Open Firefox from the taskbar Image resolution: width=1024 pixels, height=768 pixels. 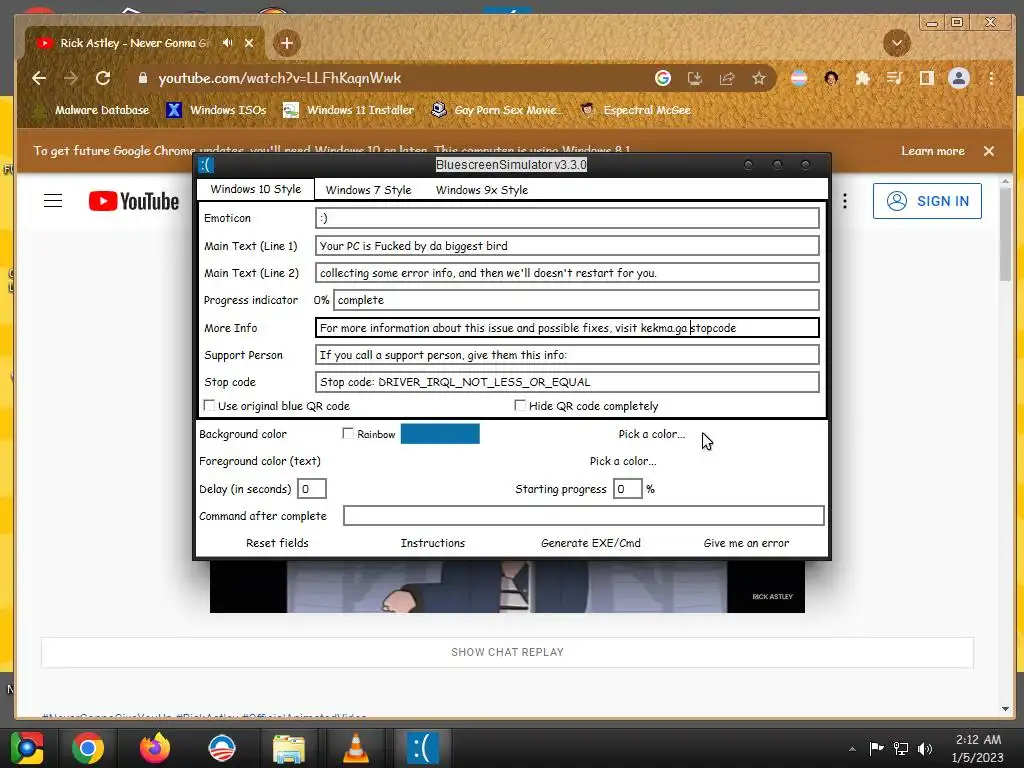155,748
